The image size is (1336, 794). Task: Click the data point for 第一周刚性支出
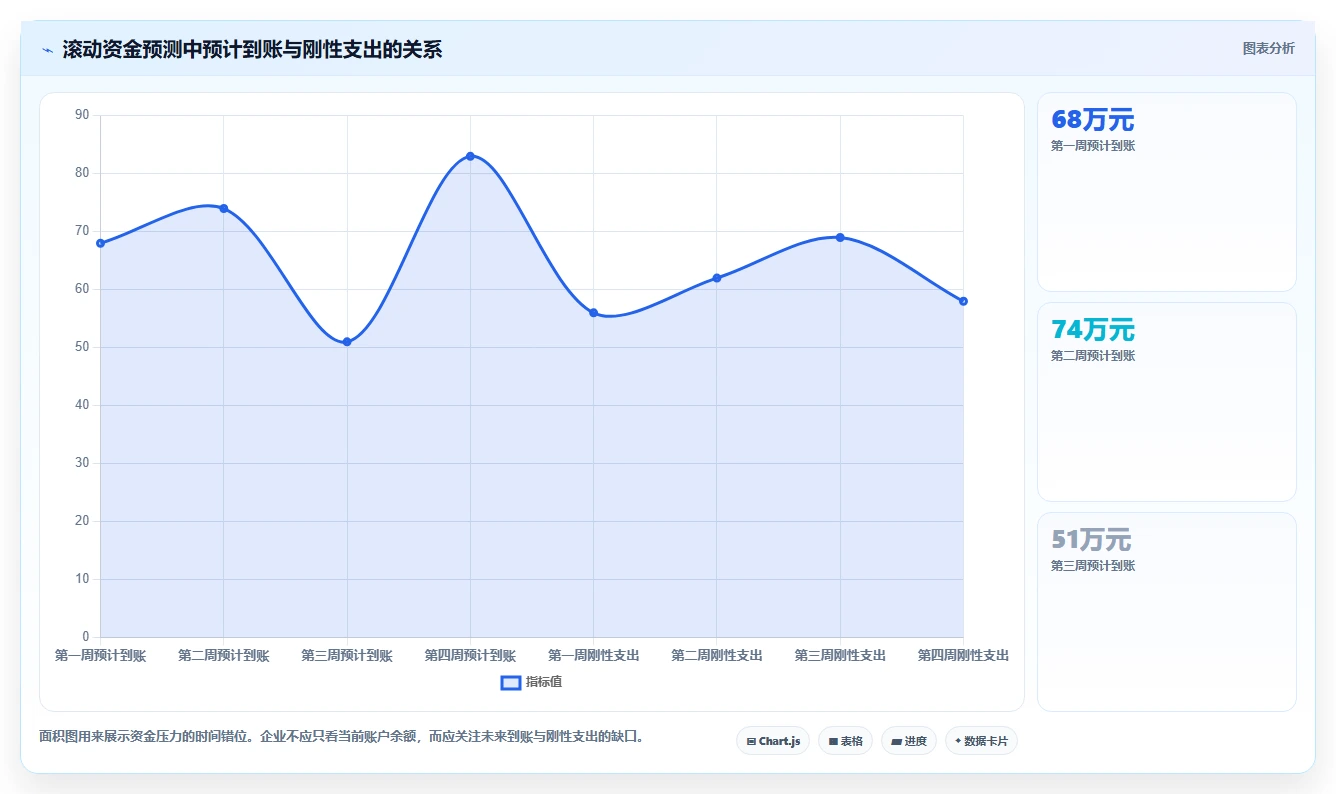coord(593,313)
